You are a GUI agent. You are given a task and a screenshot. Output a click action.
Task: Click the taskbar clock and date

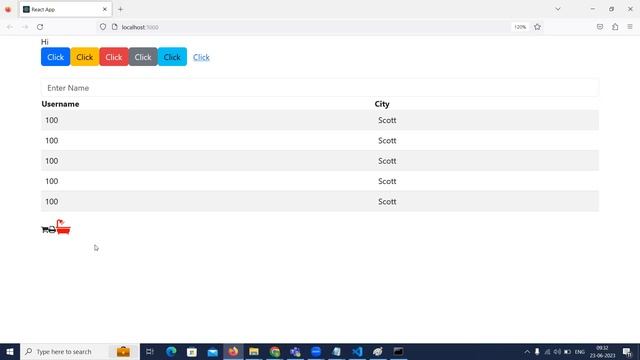(x=602, y=351)
